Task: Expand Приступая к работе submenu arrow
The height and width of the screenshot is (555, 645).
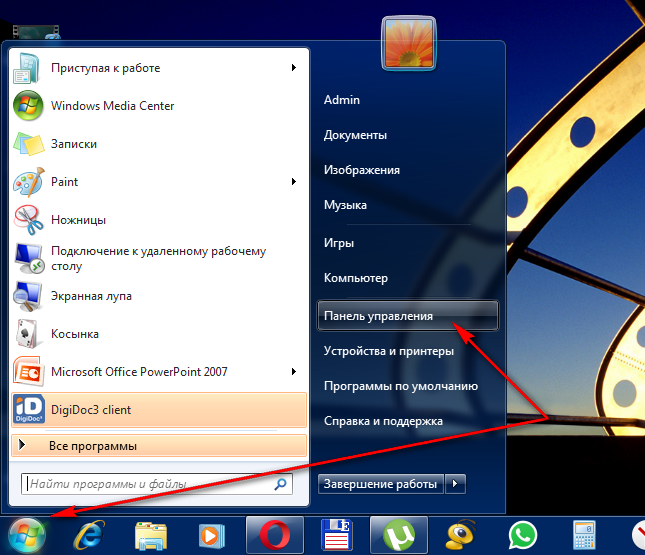Action: pyautogui.click(x=294, y=67)
